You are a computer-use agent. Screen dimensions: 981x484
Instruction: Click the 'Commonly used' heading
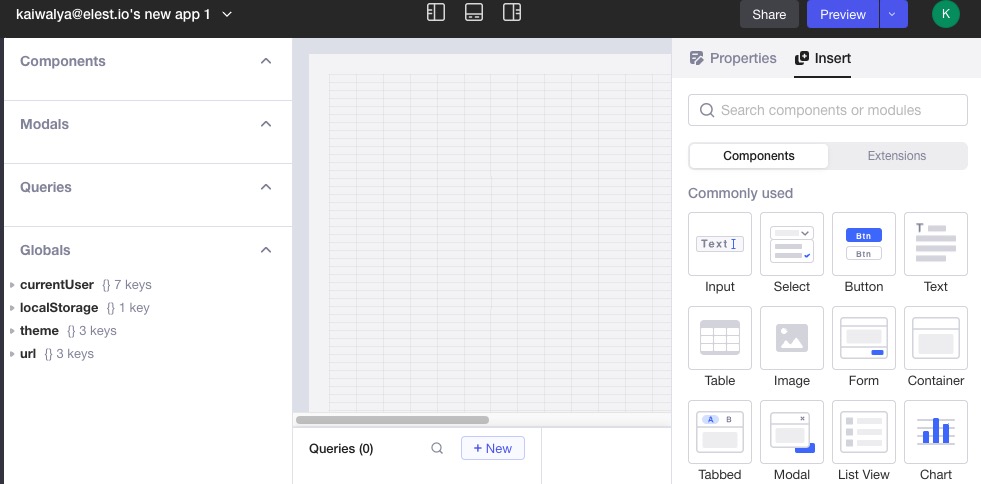[740, 193]
